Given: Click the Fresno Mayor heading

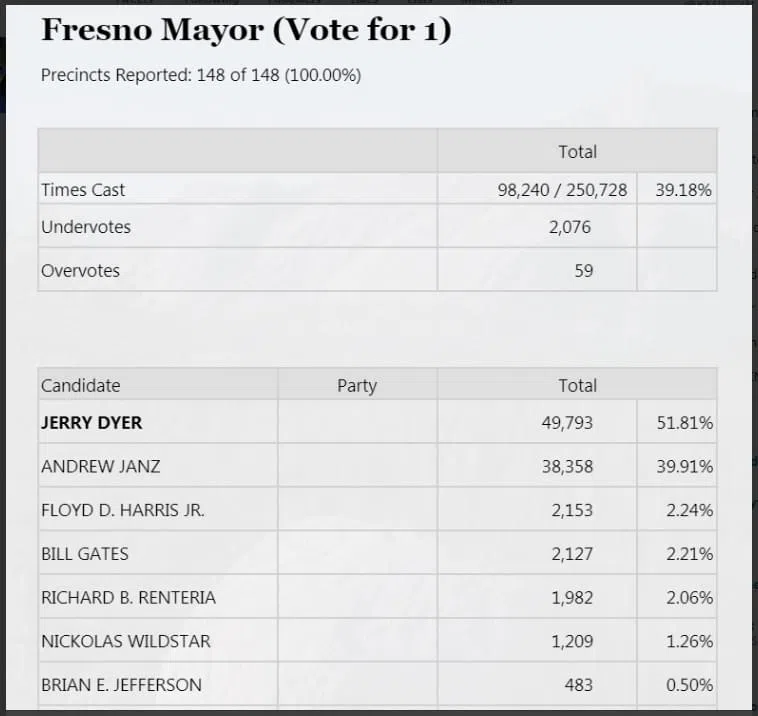Looking at the screenshot, I should click(x=246, y=30).
